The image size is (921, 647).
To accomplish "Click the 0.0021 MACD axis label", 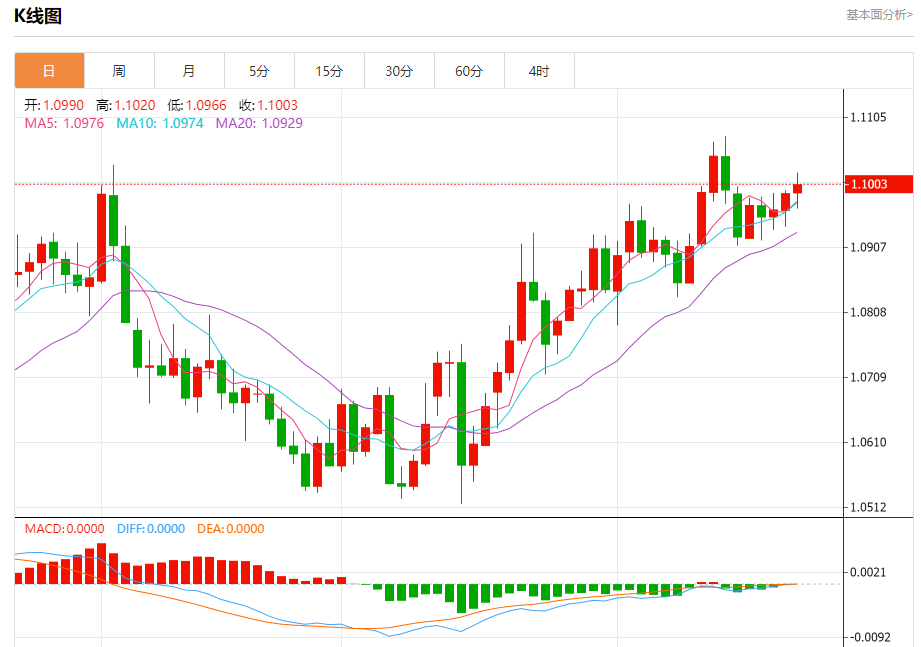I will click(x=868, y=572).
